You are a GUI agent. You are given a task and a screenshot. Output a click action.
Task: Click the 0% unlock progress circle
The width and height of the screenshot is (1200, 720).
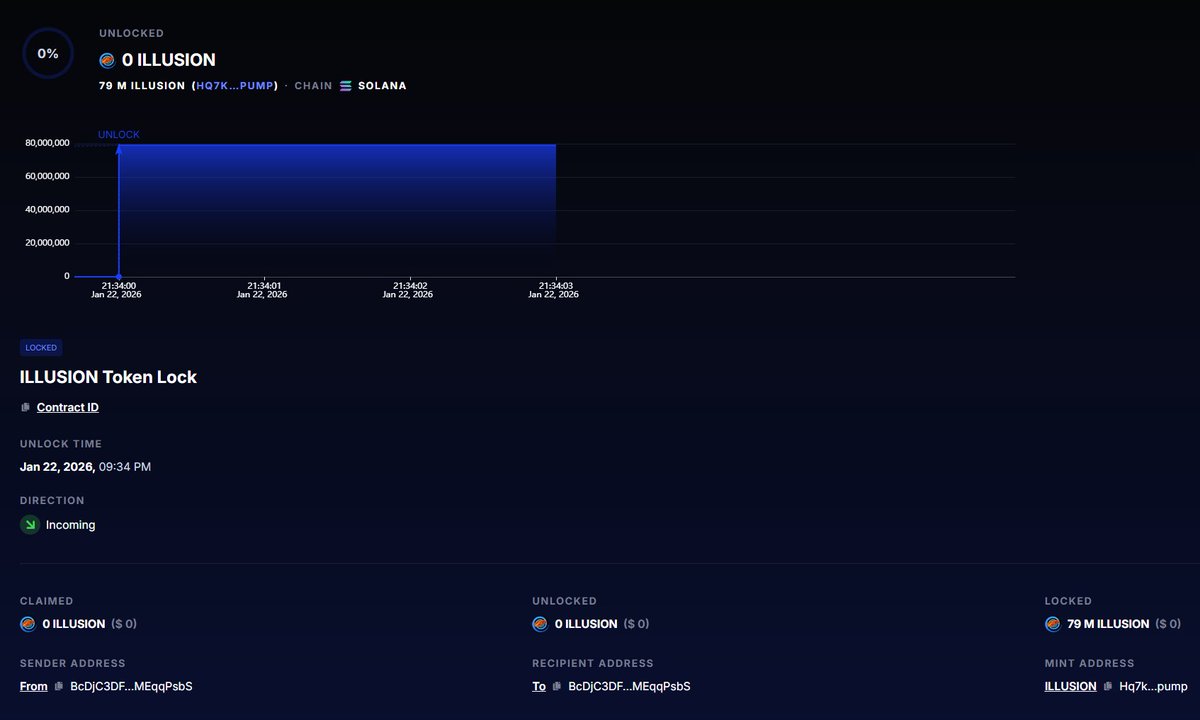(x=48, y=53)
